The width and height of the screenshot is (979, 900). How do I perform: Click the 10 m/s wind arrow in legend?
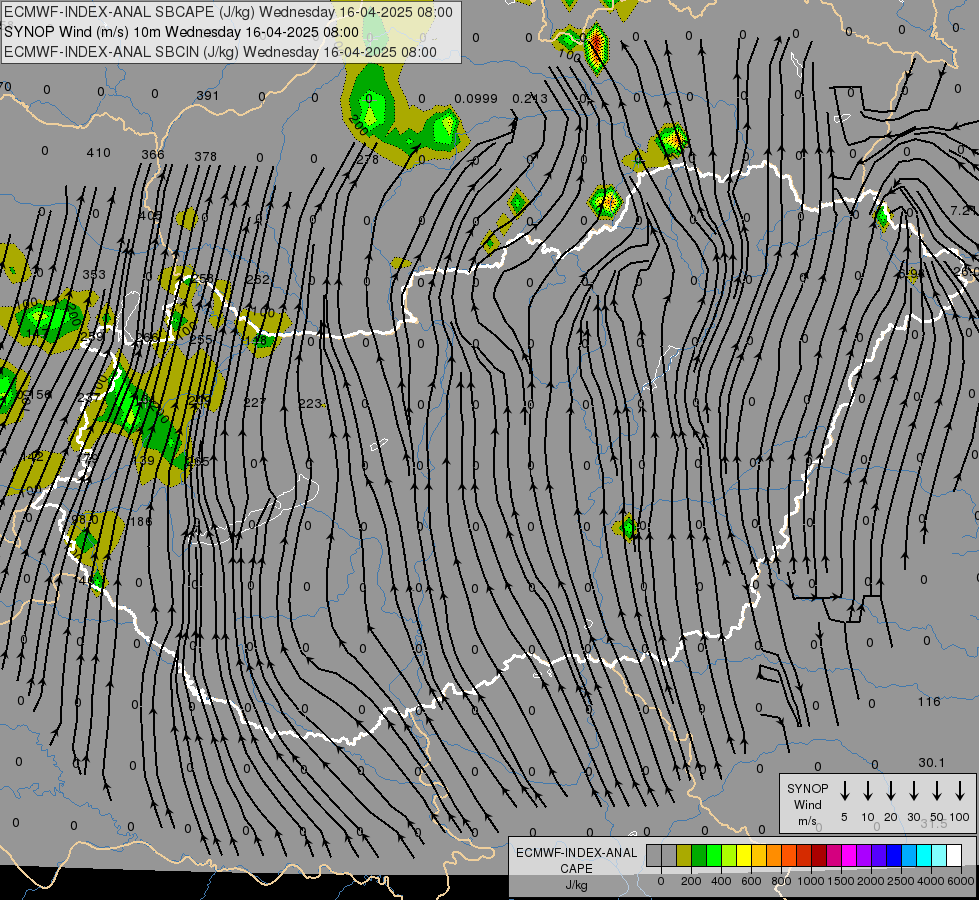point(867,791)
